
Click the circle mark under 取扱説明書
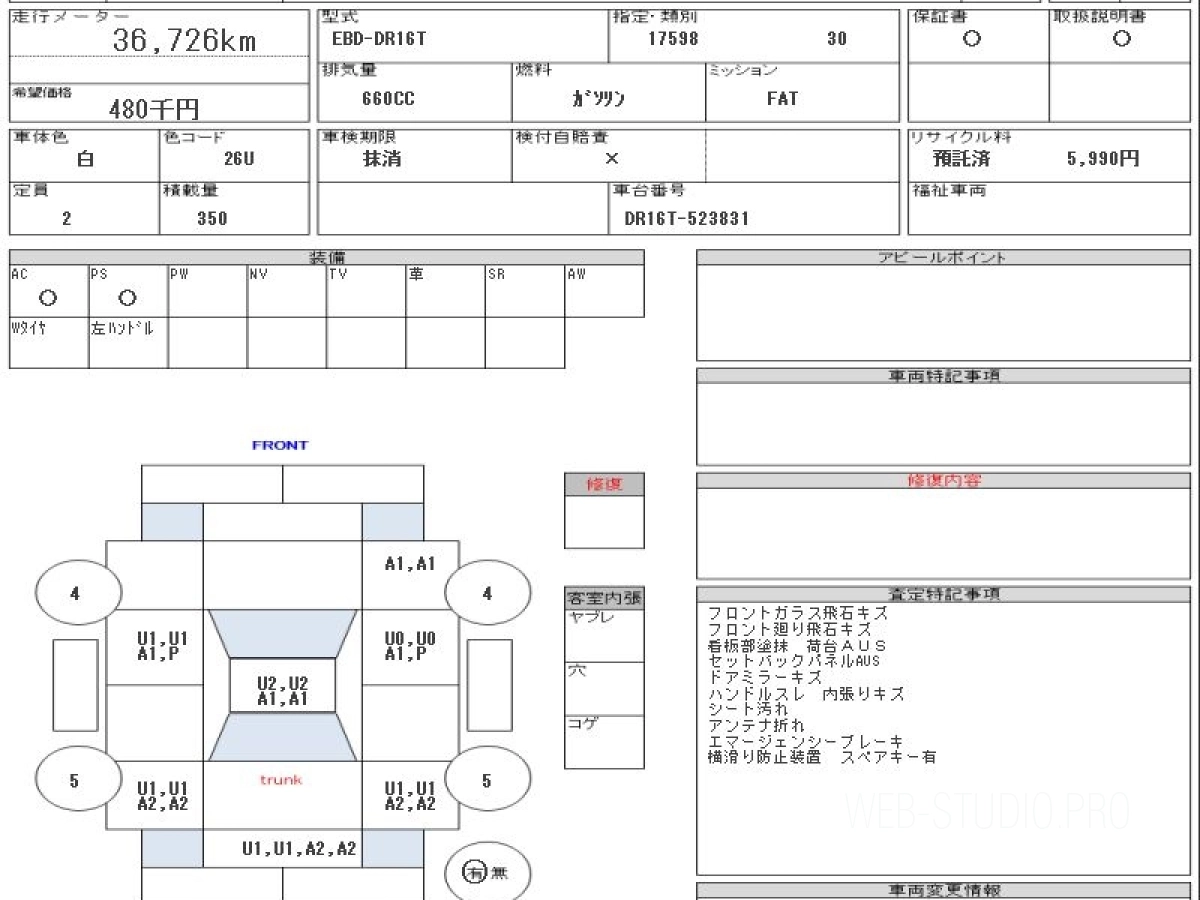click(x=1122, y=39)
